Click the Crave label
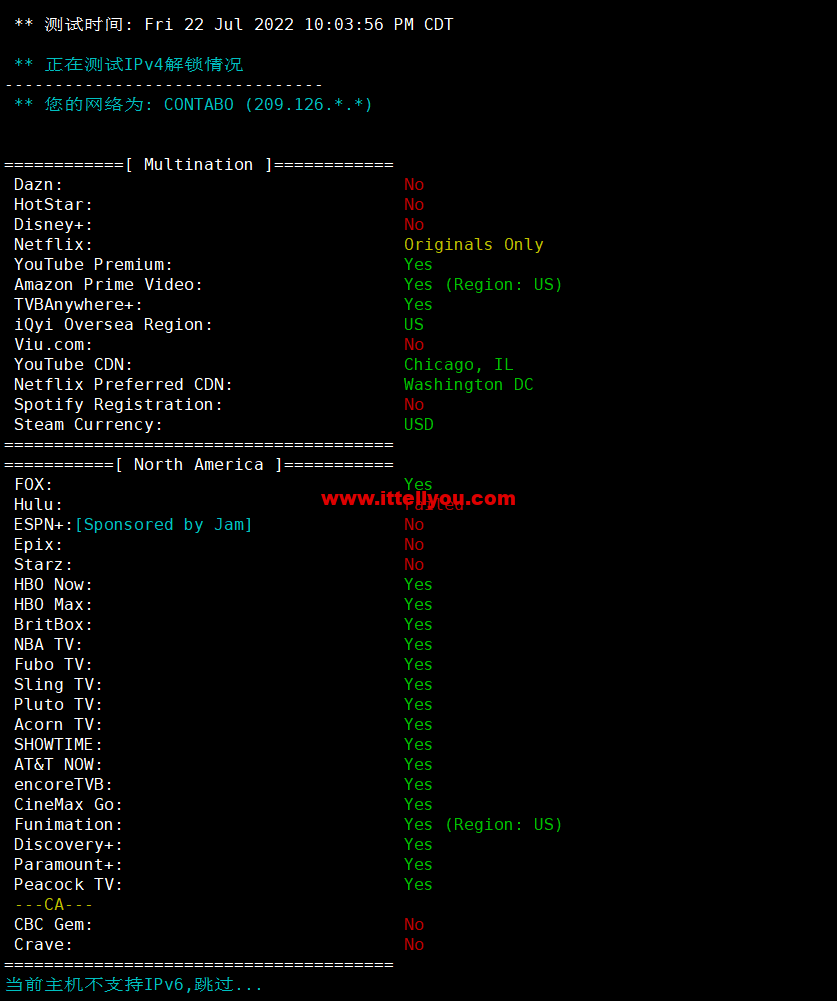Screen dimensions: 837x1001 [x=43, y=945]
